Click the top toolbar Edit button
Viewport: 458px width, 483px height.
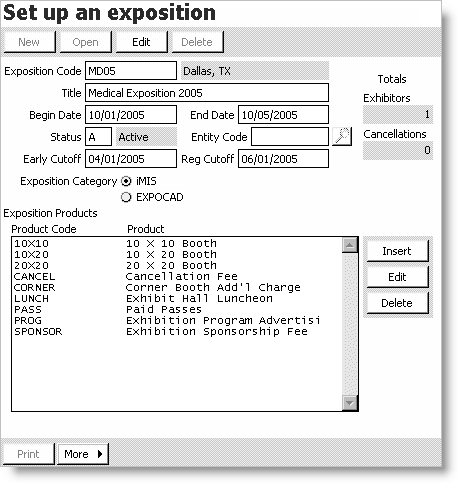(141, 42)
